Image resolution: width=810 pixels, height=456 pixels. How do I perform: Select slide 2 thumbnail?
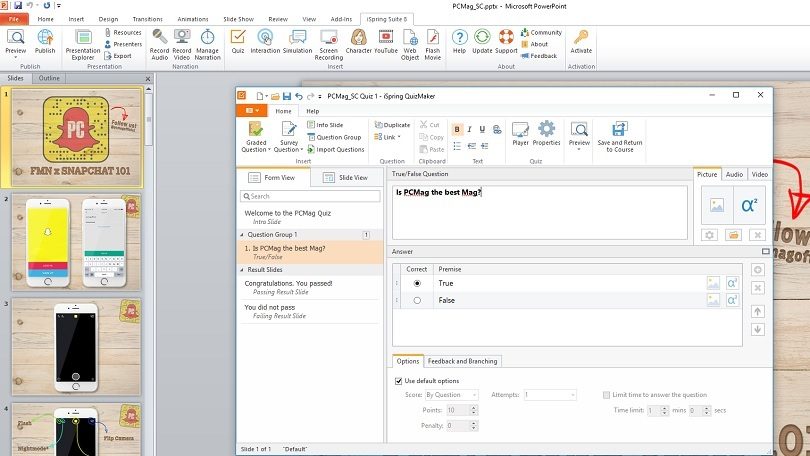[x=76, y=242]
